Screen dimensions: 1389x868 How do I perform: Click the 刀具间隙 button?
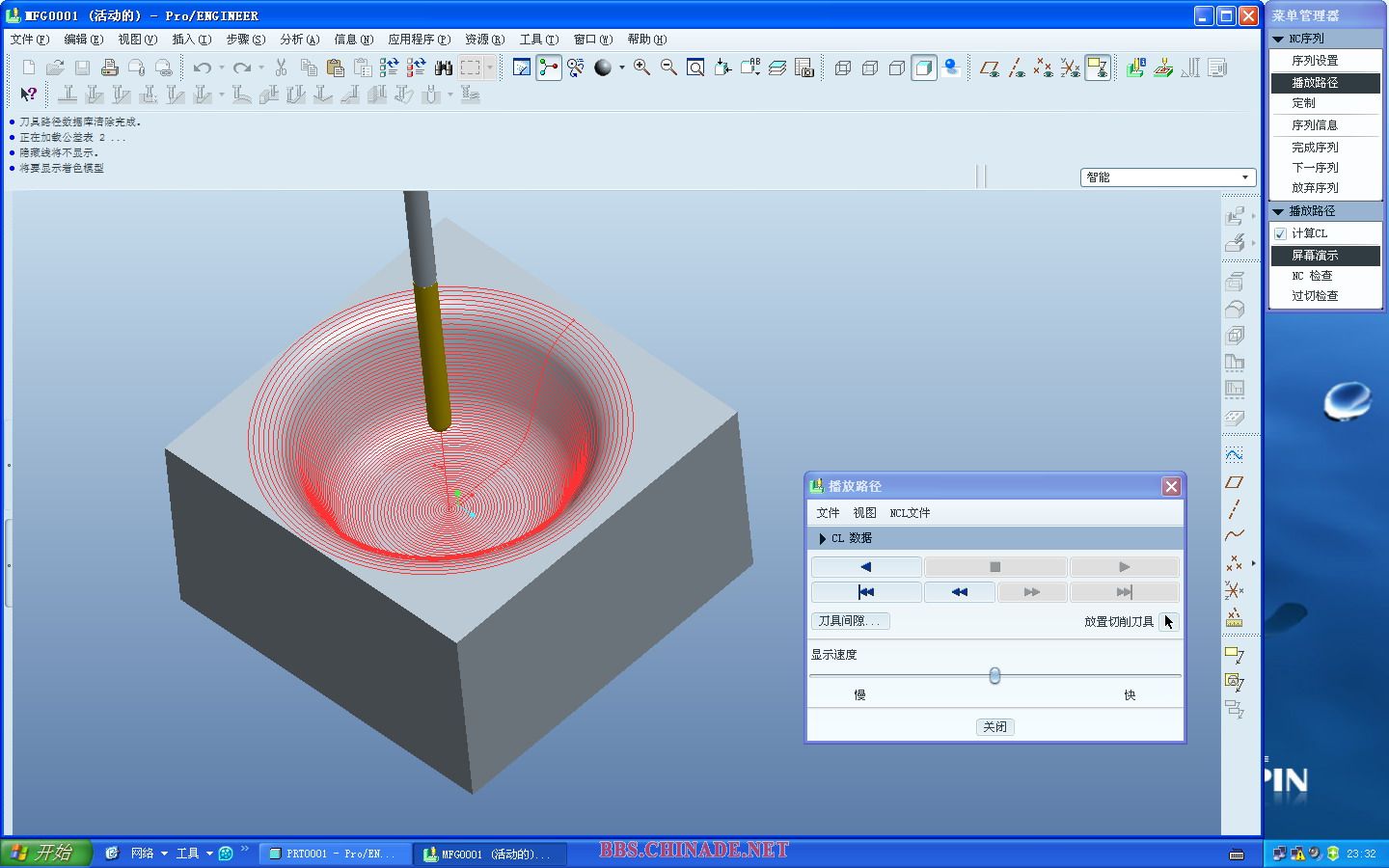pyautogui.click(x=850, y=621)
